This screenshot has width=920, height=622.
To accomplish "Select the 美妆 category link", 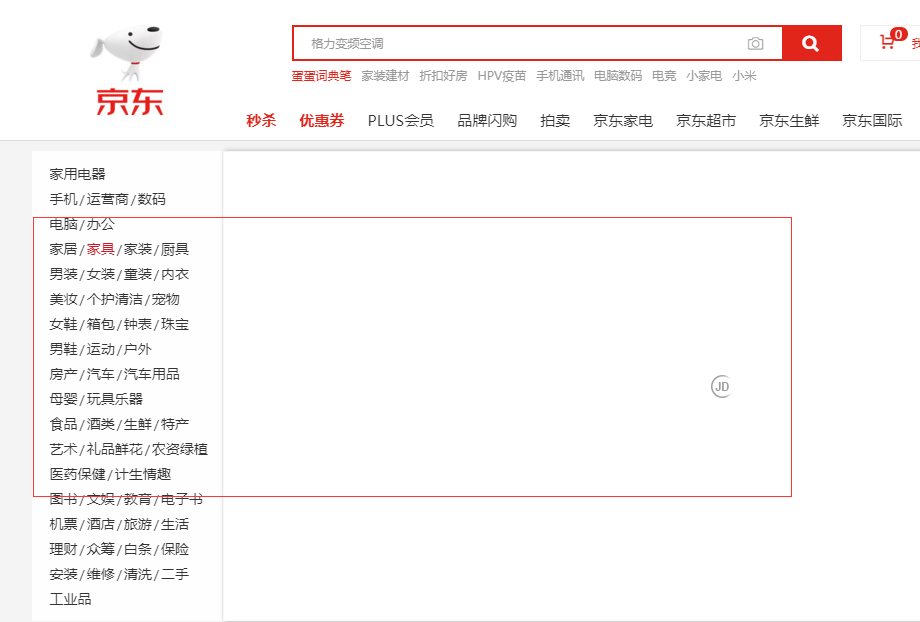I will tap(63, 299).
